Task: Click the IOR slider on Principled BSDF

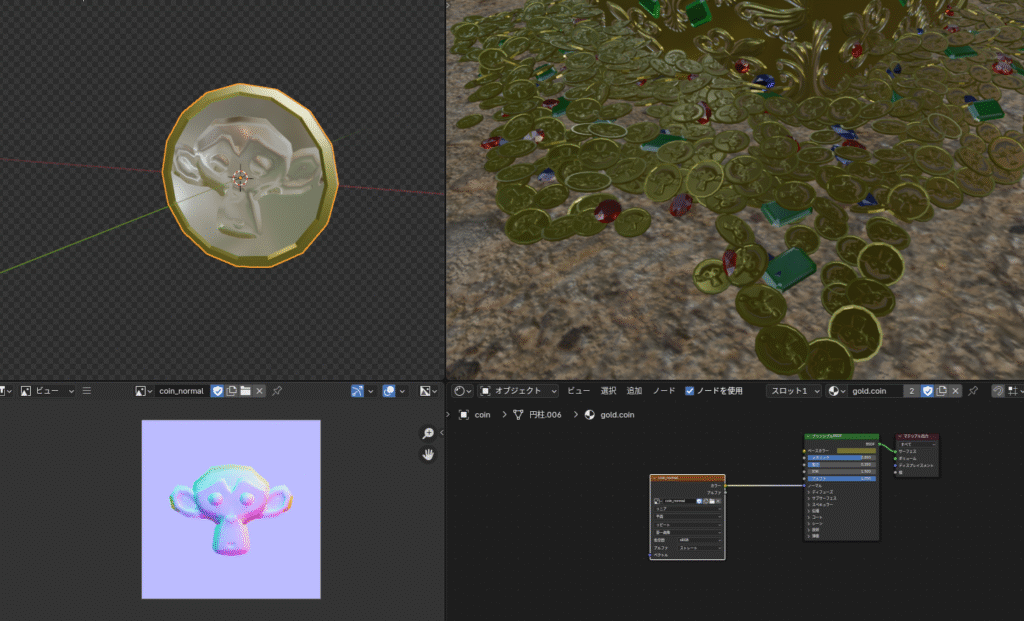Action: pos(841,471)
